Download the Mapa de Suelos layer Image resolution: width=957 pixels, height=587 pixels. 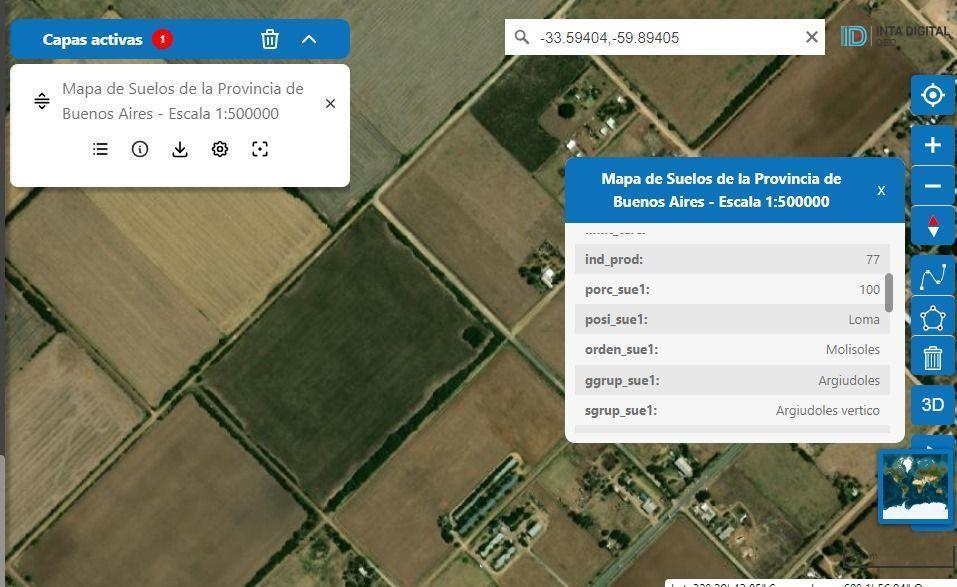(179, 149)
